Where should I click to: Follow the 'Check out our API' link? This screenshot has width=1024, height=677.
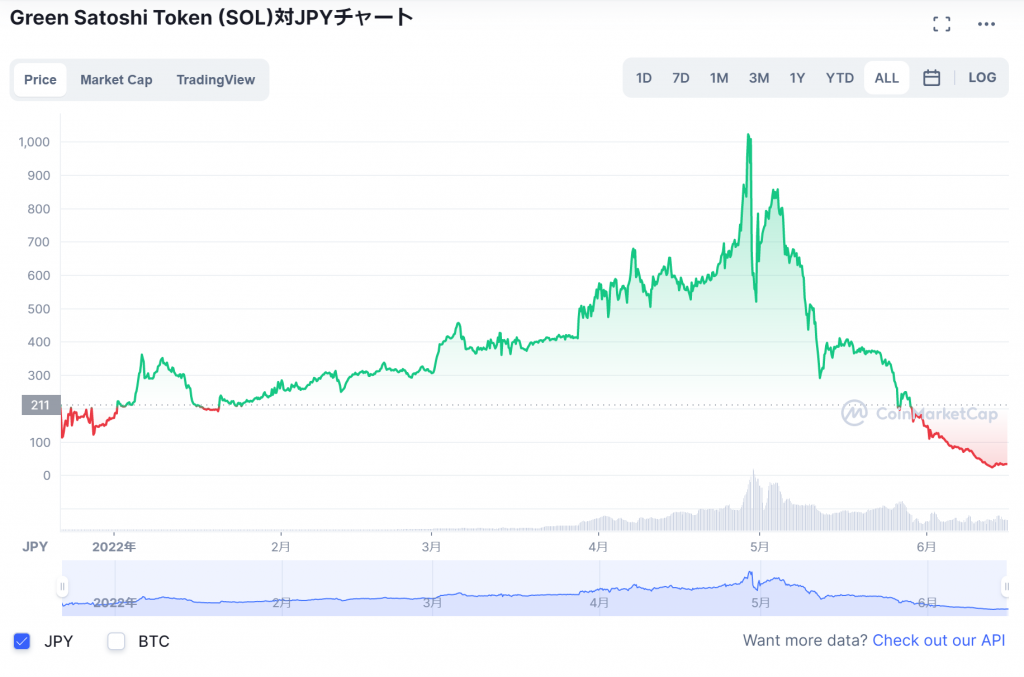point(938,640)
